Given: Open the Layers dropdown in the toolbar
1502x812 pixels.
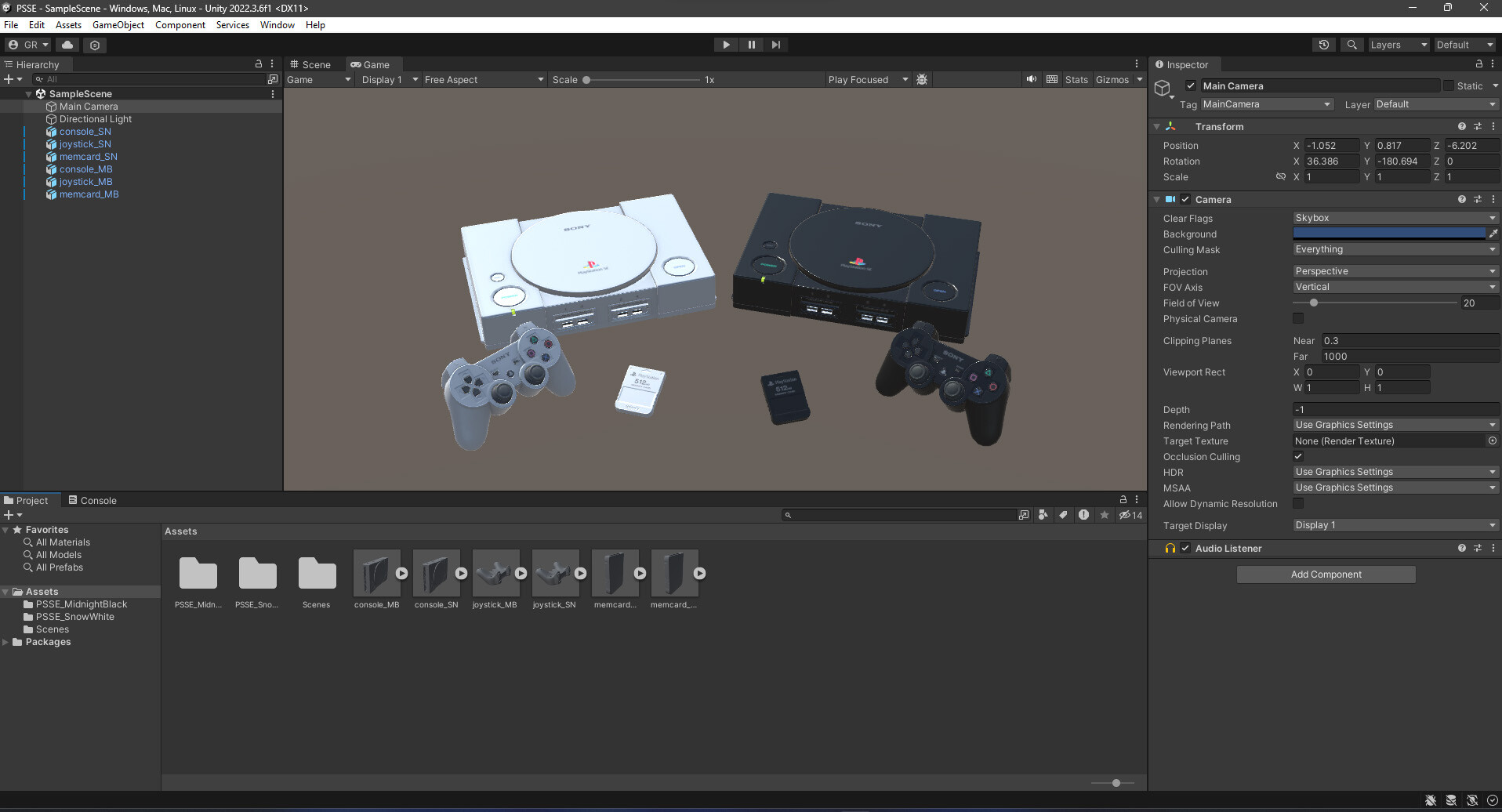Looking at the screenshot, I should click(1398, 45).
